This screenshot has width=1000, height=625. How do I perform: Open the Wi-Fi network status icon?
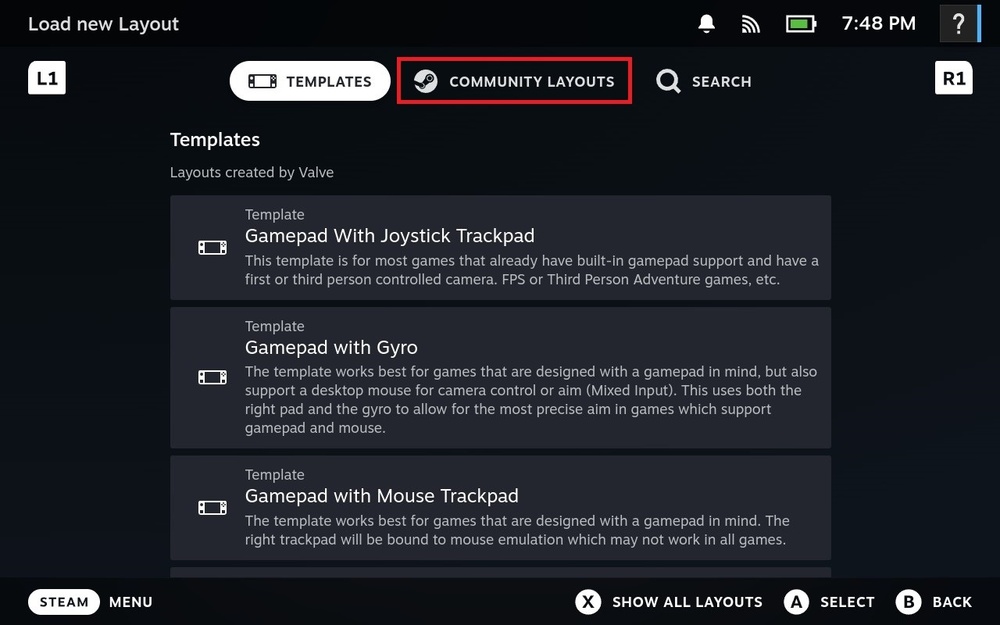751,23
